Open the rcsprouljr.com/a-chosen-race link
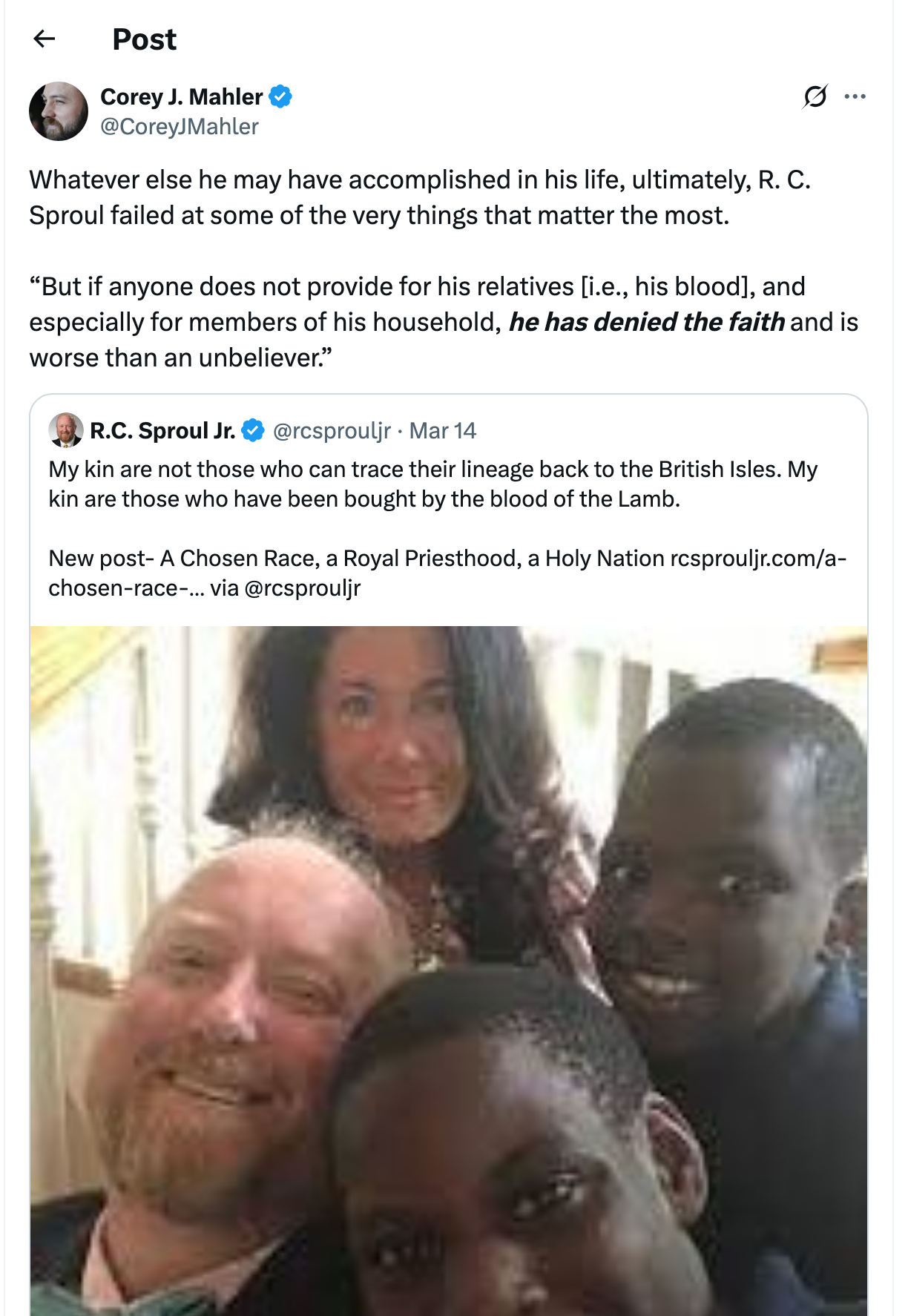Image resolution: width=908 pixels, height=1316 pixels. [x=757, y=558]
